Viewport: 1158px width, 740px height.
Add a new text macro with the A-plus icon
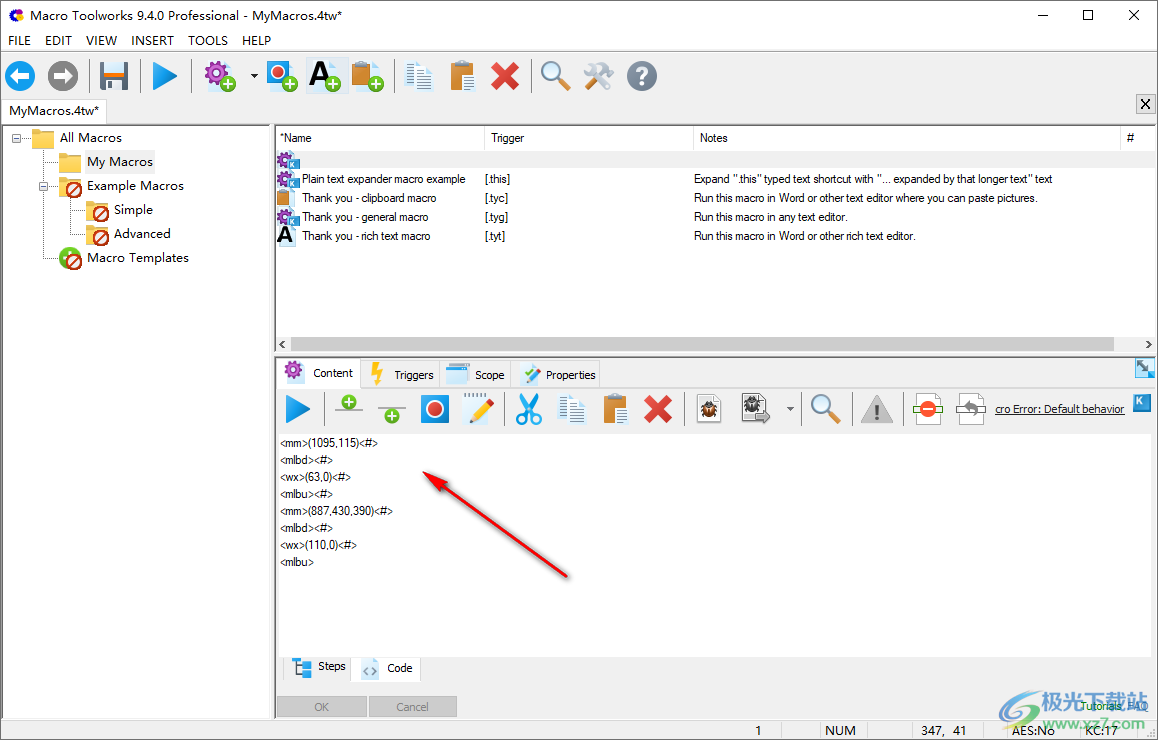pyautogui.click(x=325, y=76)
